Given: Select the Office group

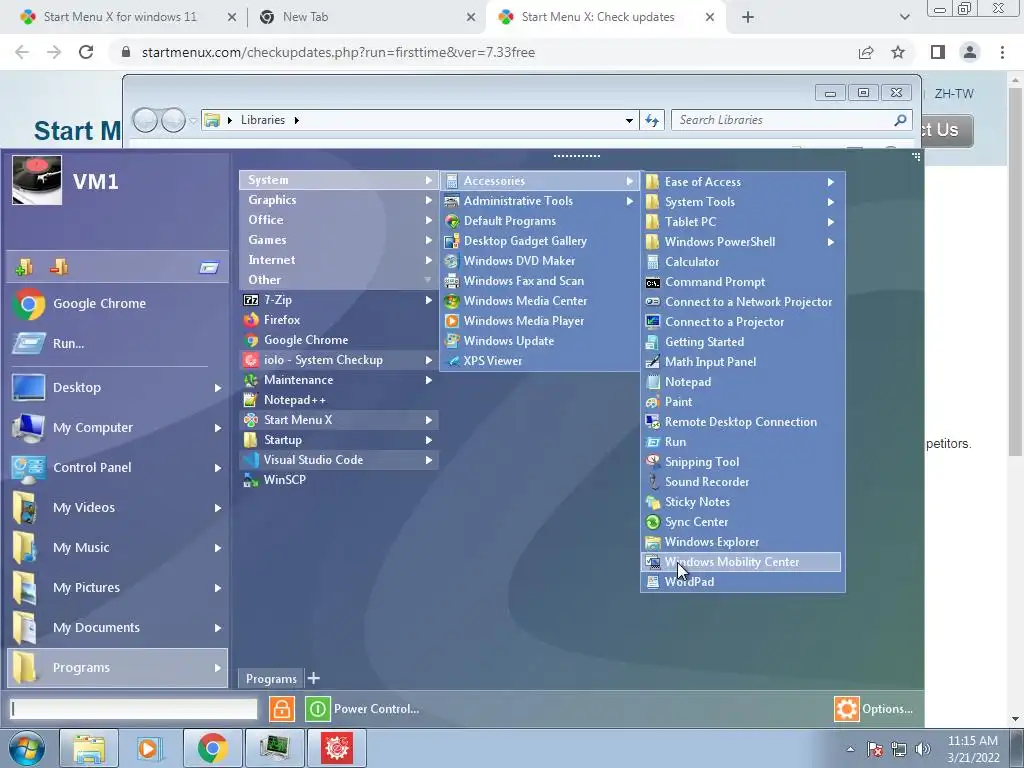Looking at the screenshot, I should tap(338, 220).
